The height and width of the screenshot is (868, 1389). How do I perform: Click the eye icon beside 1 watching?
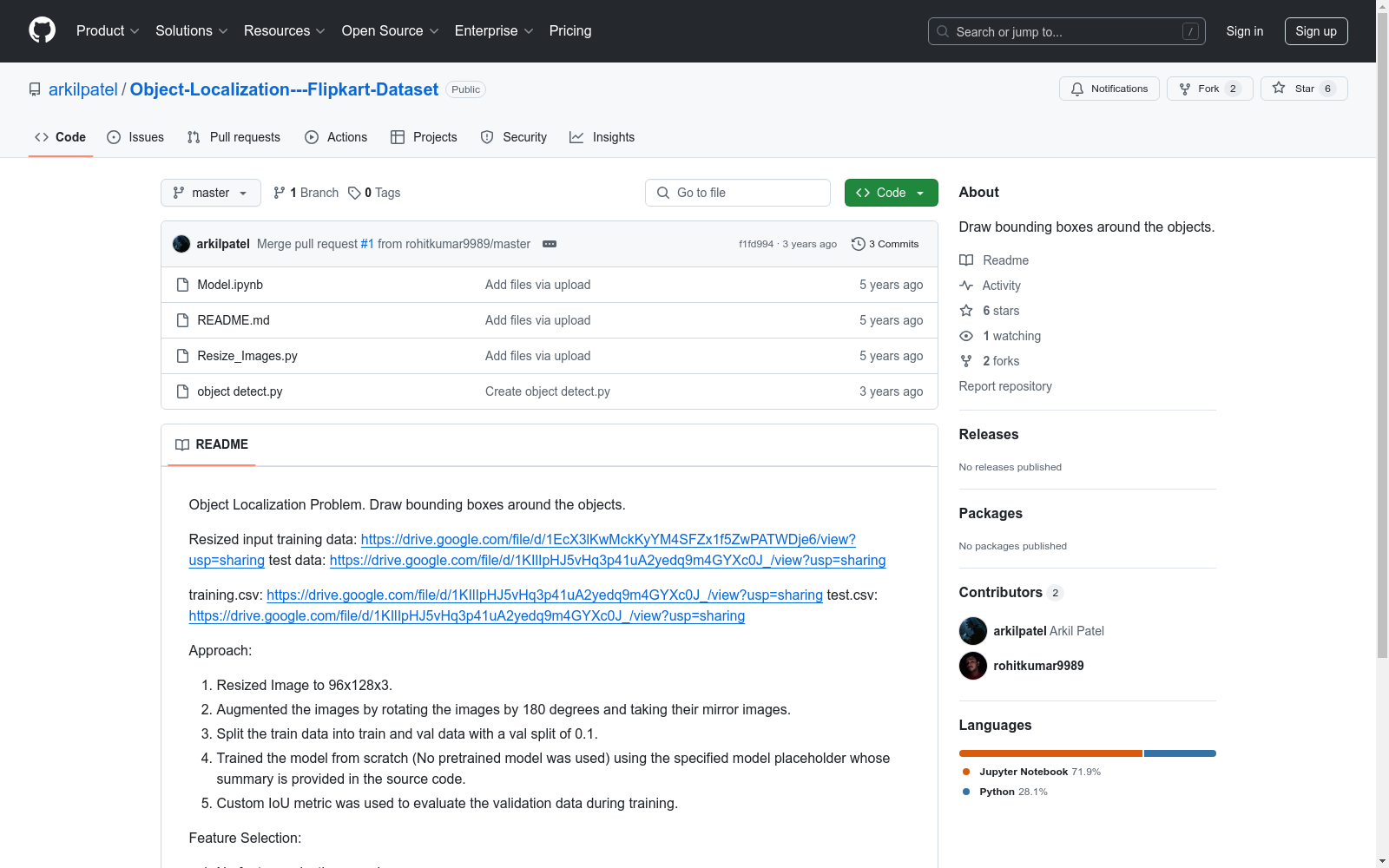tap(966, 336)
